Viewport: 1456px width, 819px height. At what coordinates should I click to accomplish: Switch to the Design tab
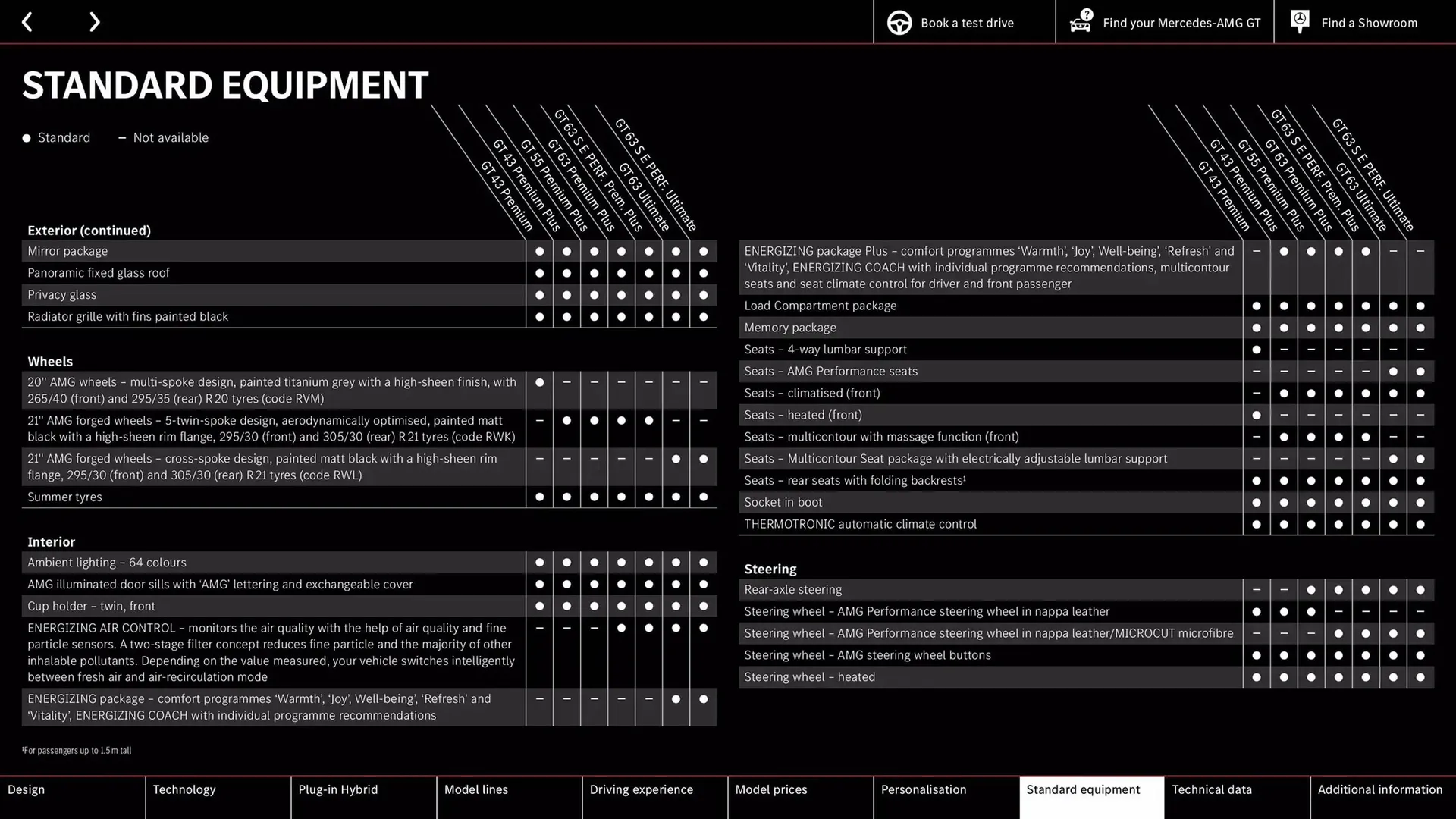pyautogui.click(x=73, y=797)
